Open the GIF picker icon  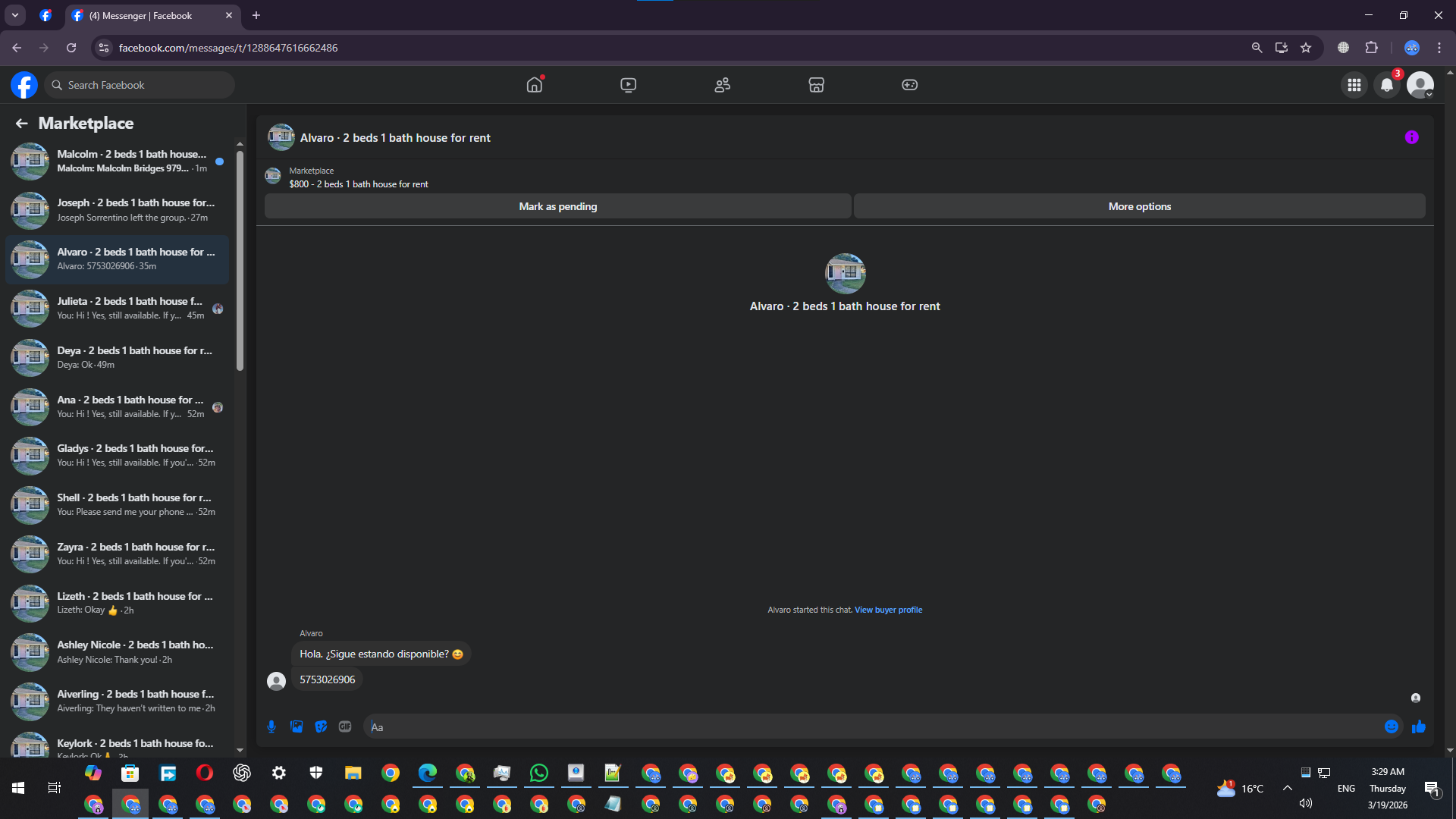click(345, 726)
